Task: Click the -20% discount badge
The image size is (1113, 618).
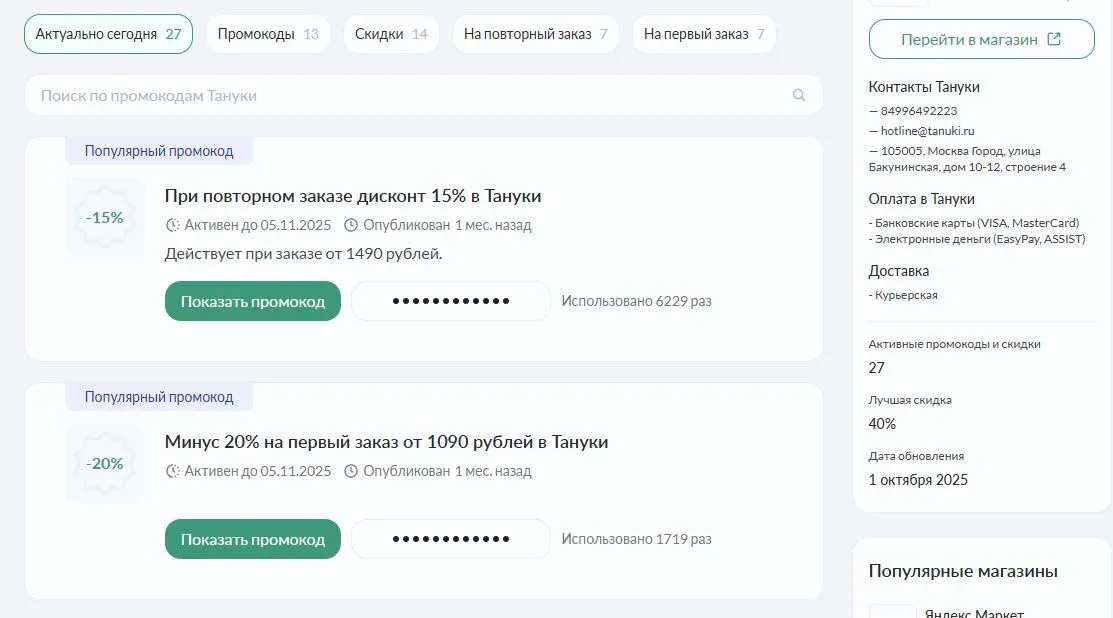Action: (x=105, y=464)
